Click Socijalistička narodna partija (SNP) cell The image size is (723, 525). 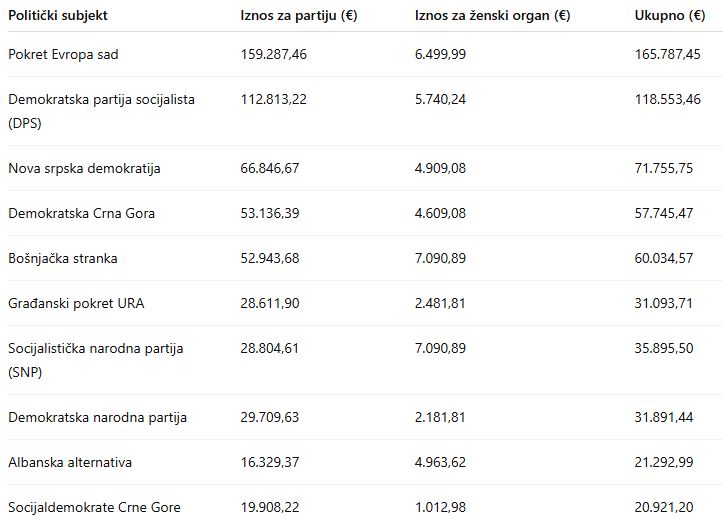[95, 360]
